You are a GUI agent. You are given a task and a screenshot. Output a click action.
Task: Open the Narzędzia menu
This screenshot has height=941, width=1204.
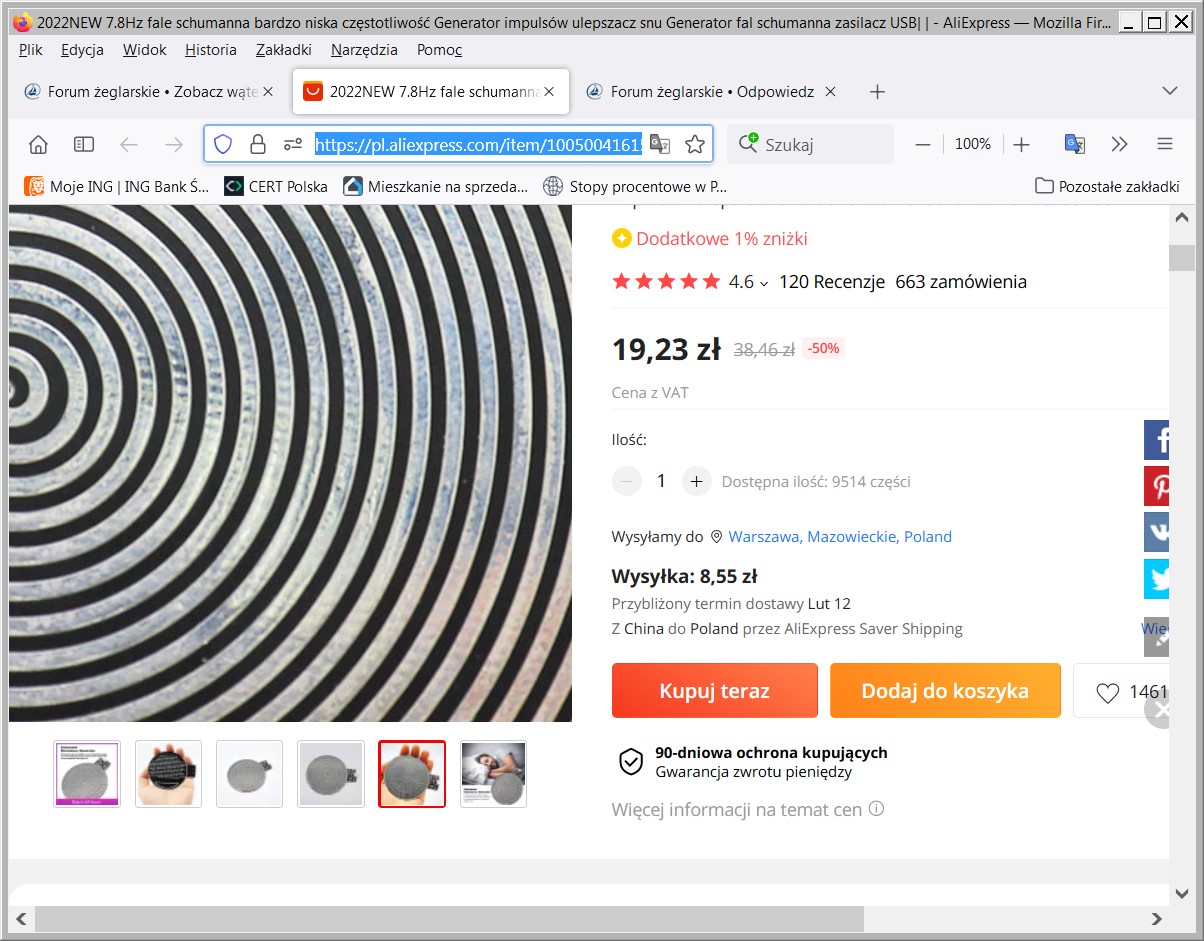[364, 49]
